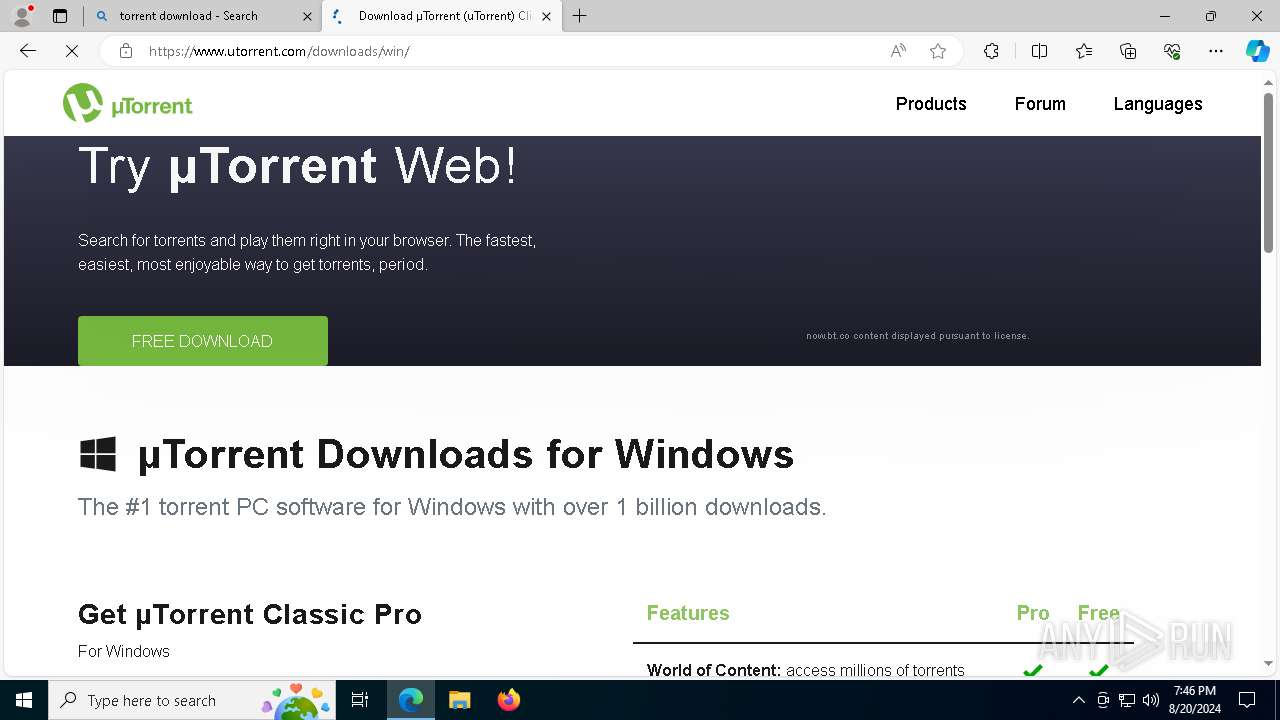Image resolution: width=1280 pixels, height=720 pixels.
Task: Click scrollbar down arrow
Action: 1269,663
